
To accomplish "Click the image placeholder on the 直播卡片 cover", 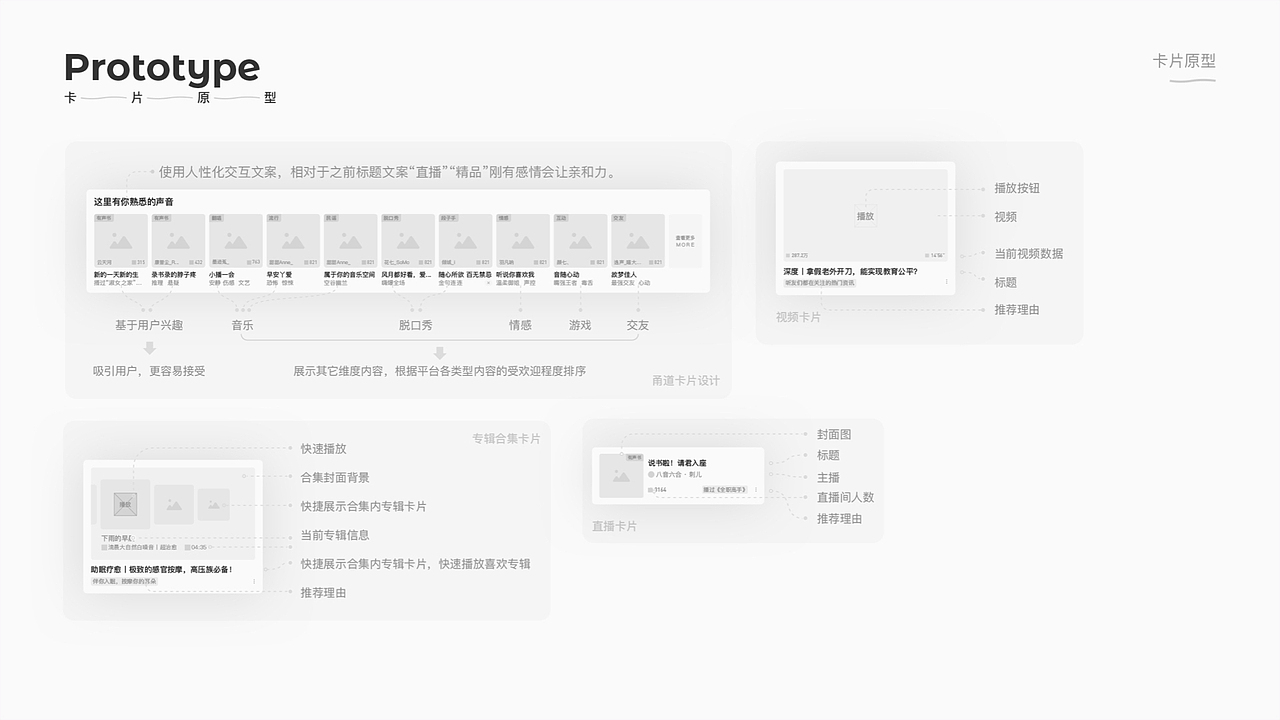I will [620, 475].
